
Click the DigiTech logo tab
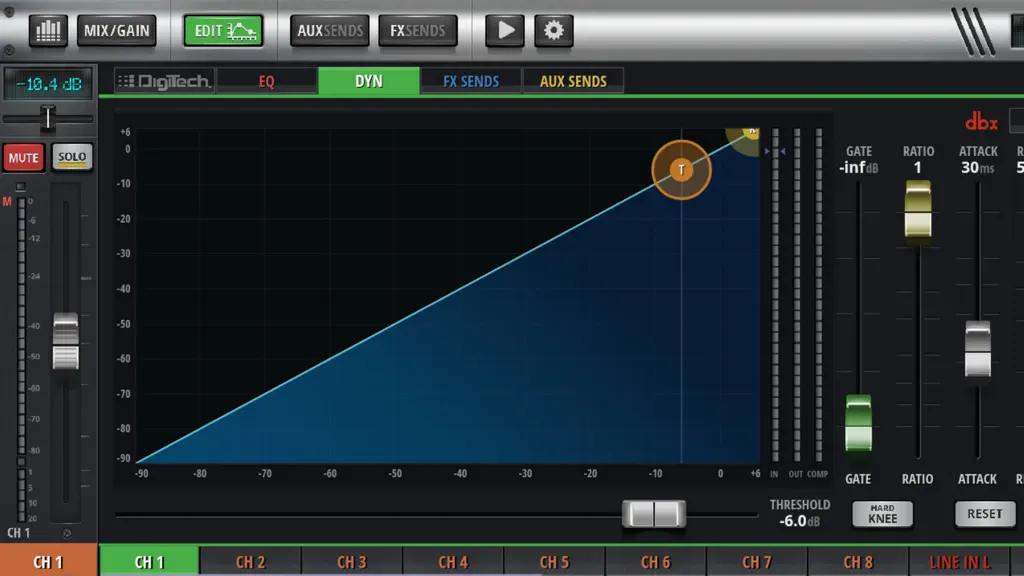coord(165,82)
